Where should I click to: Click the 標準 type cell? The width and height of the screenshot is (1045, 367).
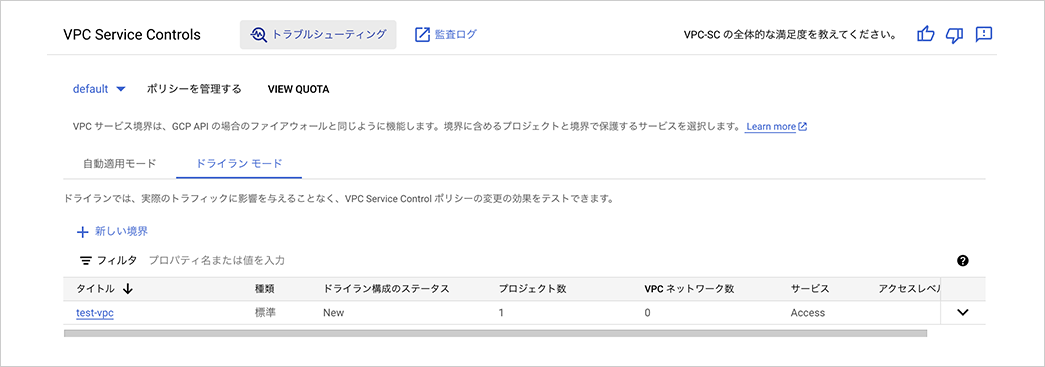pos(265,313)
